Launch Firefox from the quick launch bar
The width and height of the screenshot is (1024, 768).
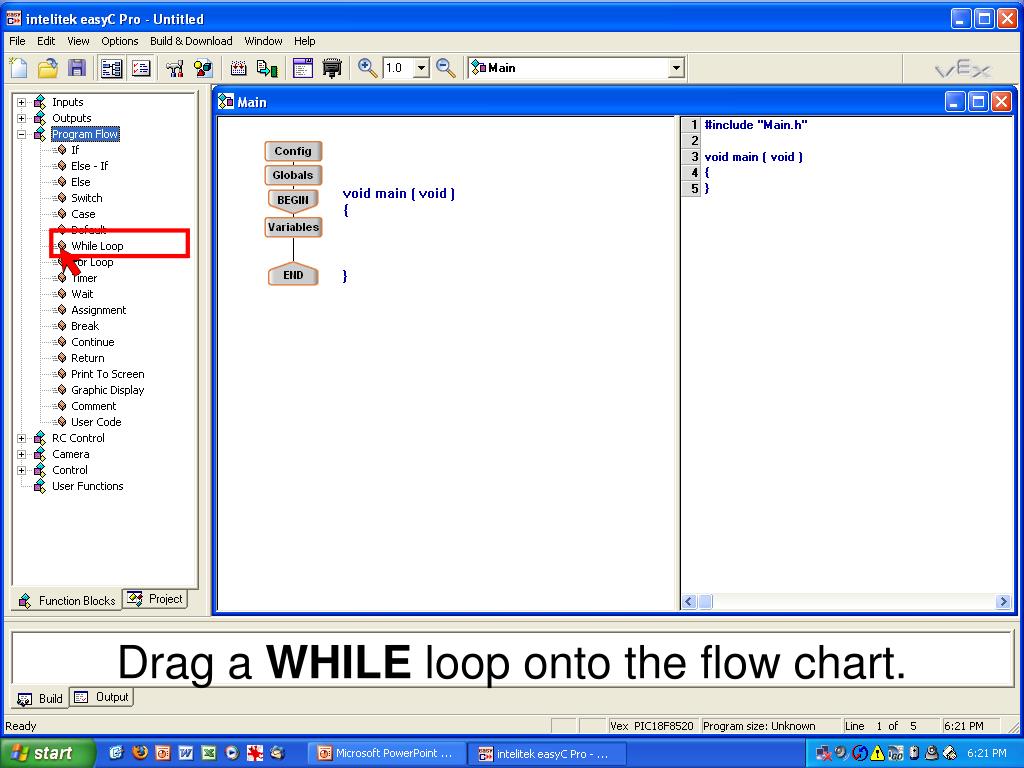click(140, 753)
